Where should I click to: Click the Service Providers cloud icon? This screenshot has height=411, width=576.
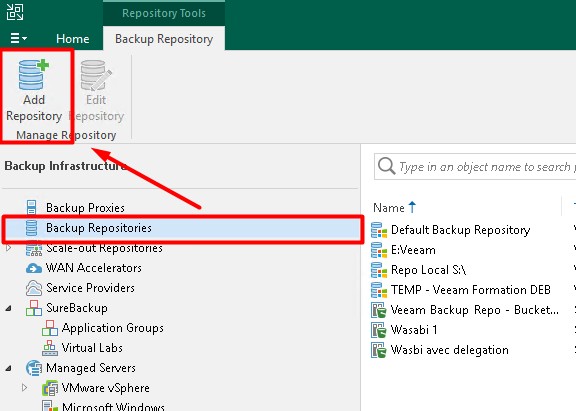coord(34,288)
